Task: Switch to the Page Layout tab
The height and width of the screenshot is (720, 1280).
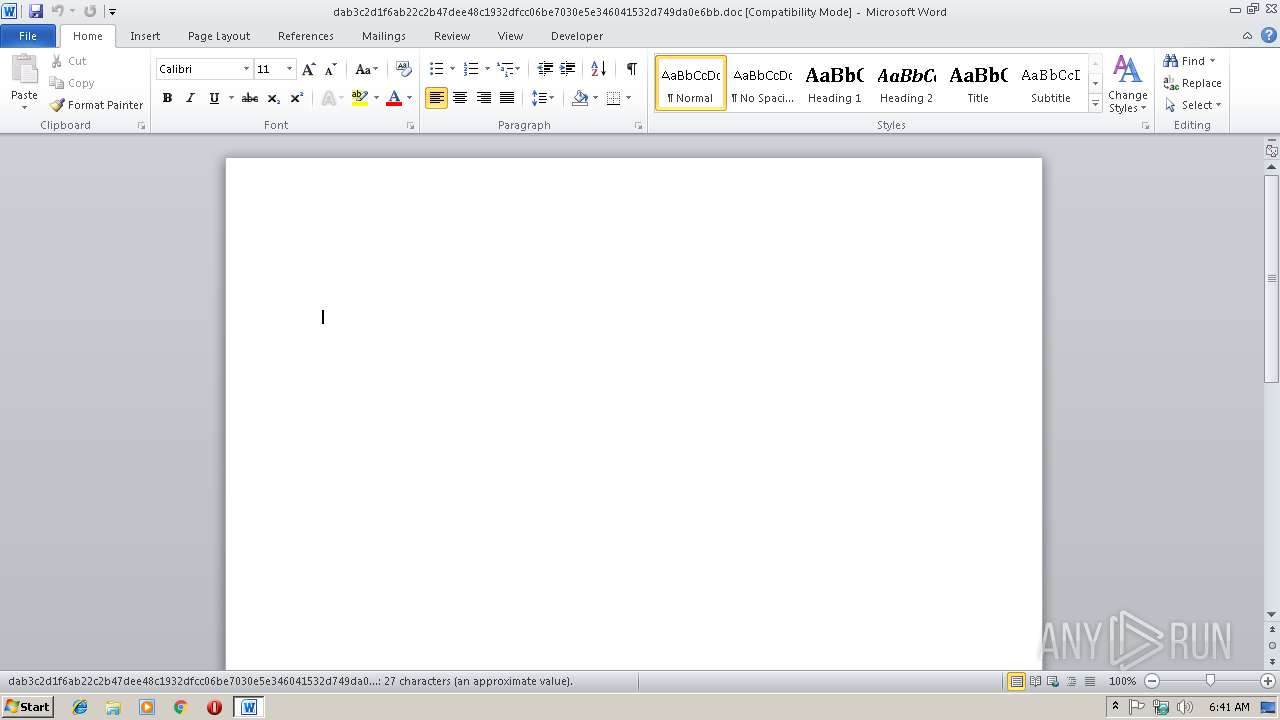Action: [219, 35]
